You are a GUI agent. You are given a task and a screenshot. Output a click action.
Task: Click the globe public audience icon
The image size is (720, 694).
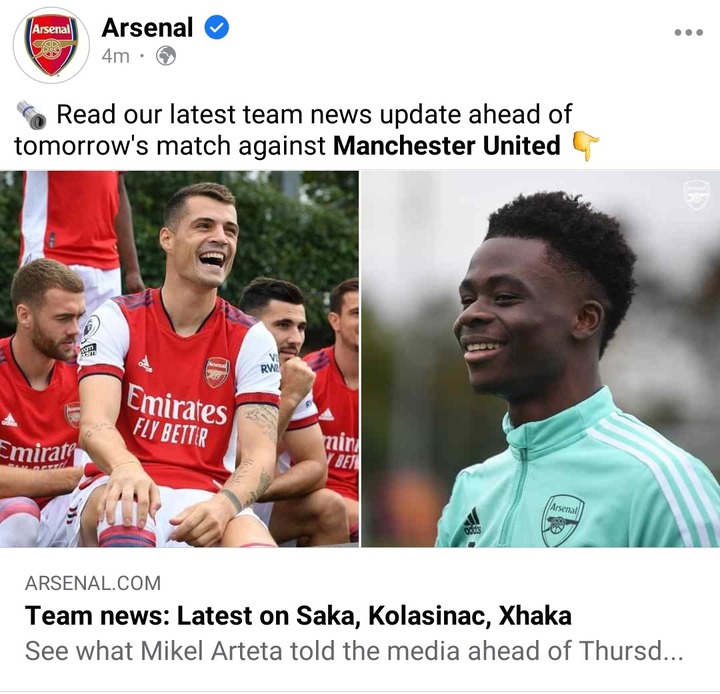[166, 56]
